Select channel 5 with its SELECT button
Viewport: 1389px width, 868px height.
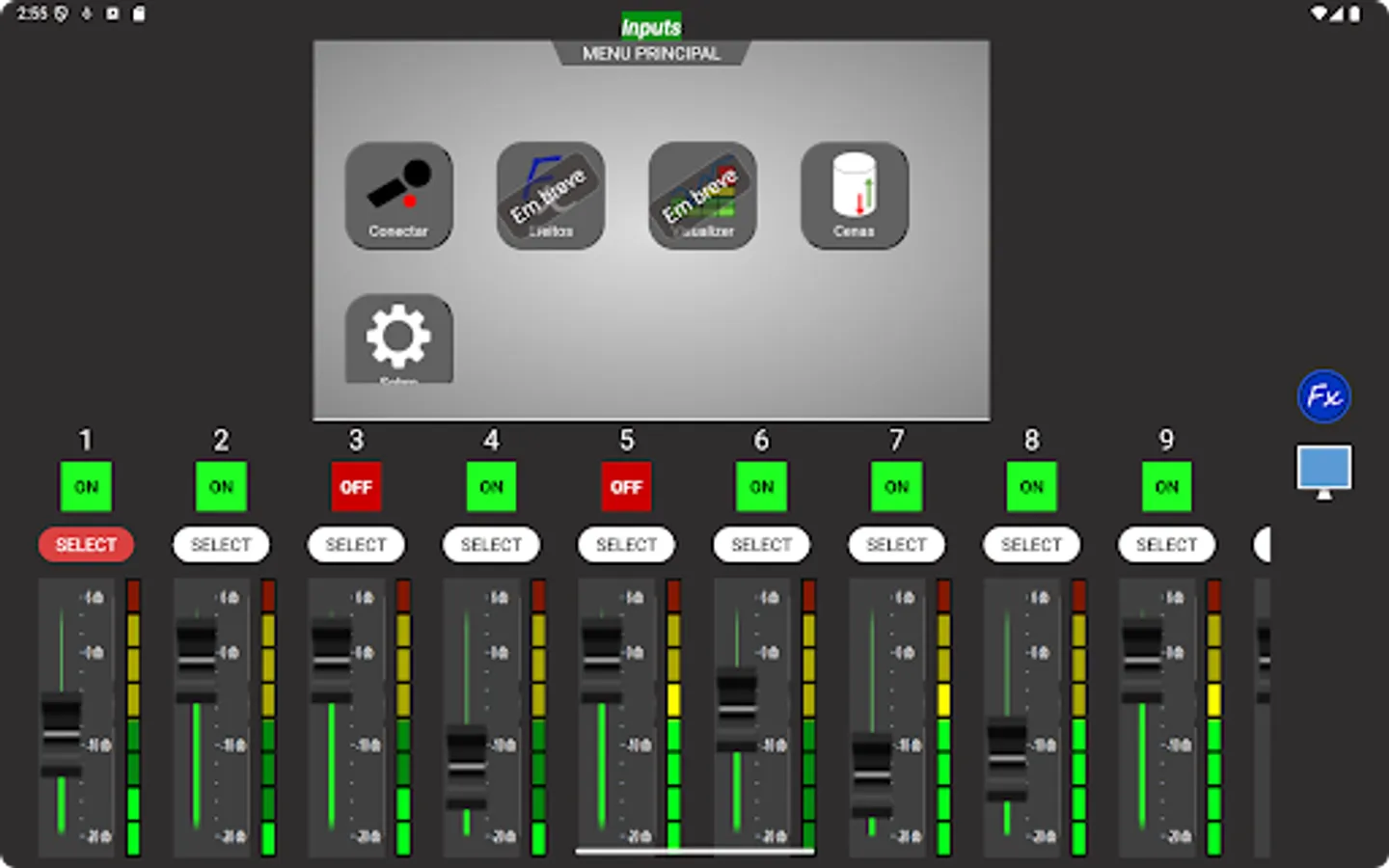coord(626,545)
